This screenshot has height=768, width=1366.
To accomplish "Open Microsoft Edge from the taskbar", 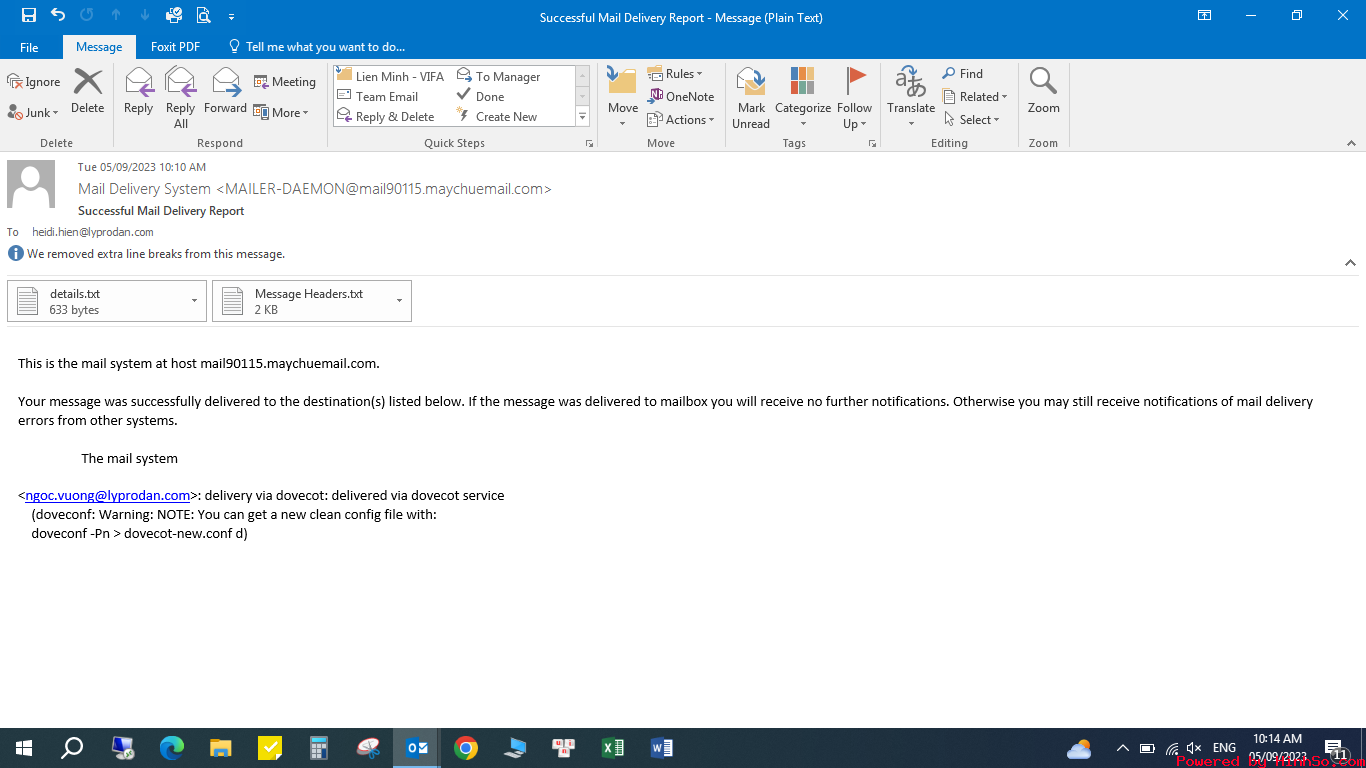I will click(x=172, y=748).
